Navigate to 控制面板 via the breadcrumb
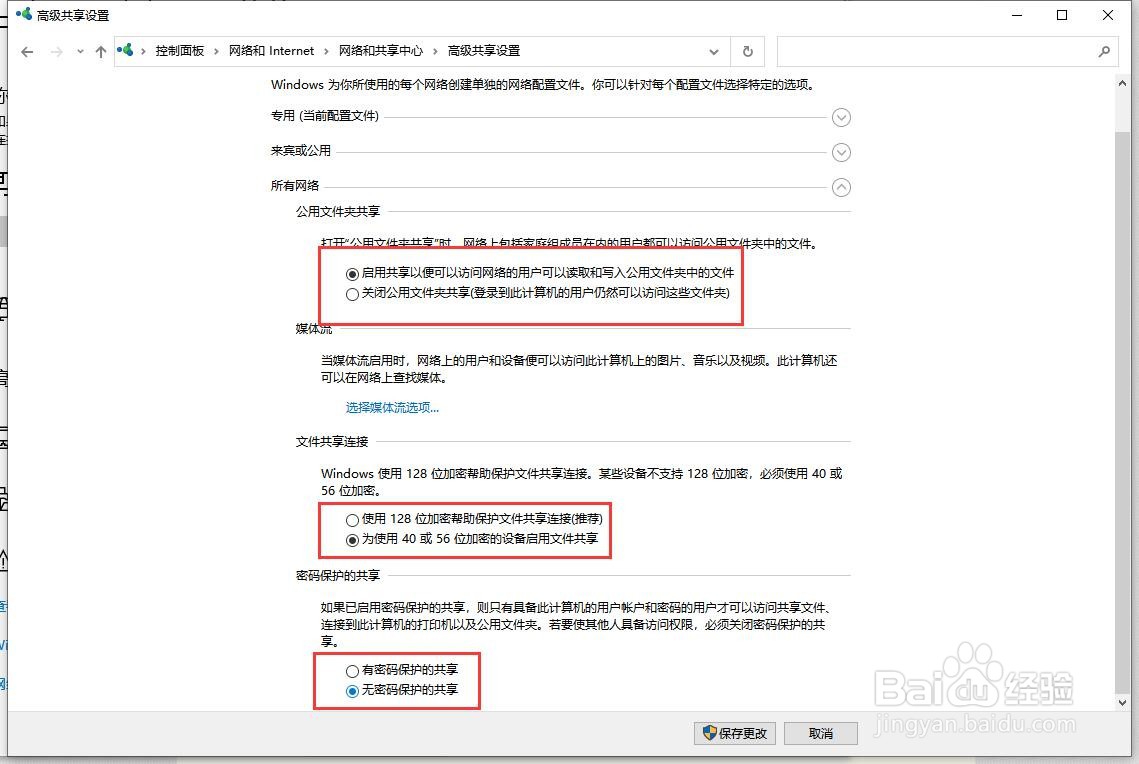Screen dimensions: 1139x764 point(180,50)
